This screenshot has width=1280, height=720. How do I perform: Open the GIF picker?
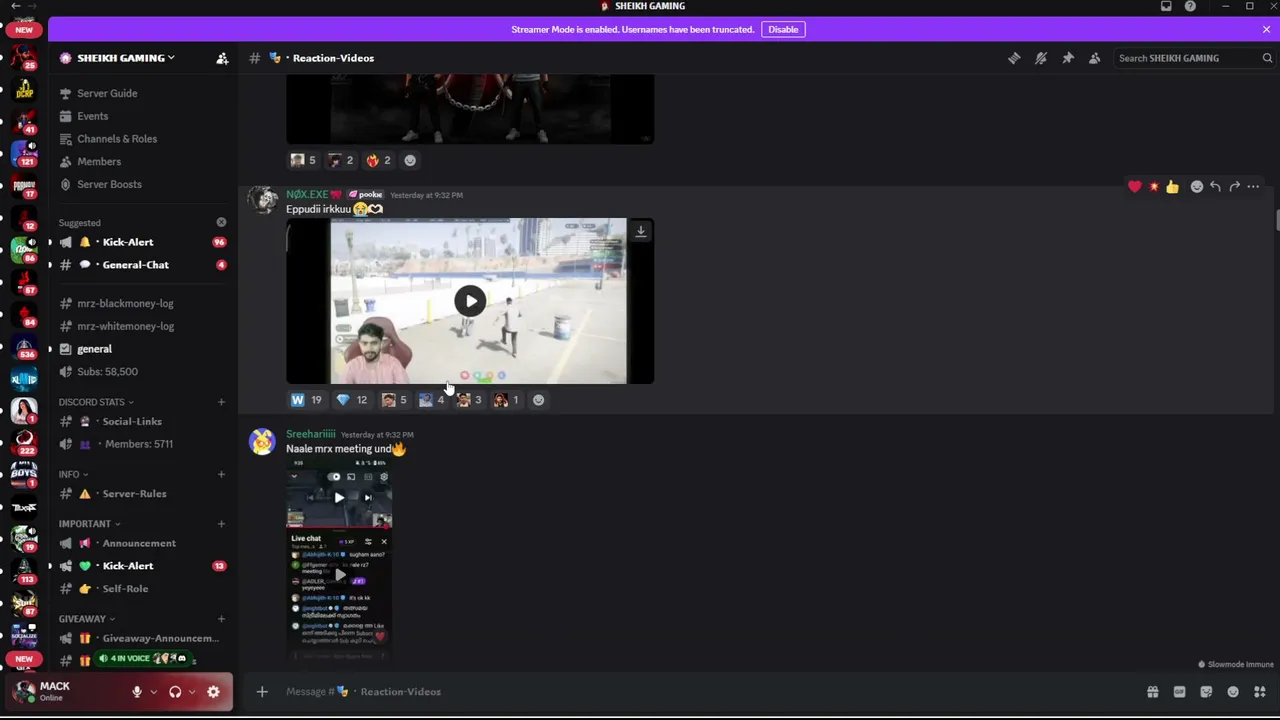(1179, 692)
